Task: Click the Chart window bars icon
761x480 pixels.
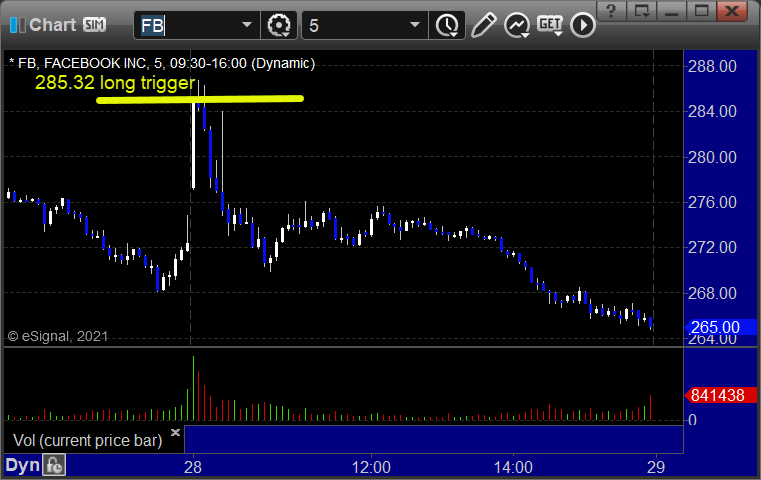Action: 17,25
